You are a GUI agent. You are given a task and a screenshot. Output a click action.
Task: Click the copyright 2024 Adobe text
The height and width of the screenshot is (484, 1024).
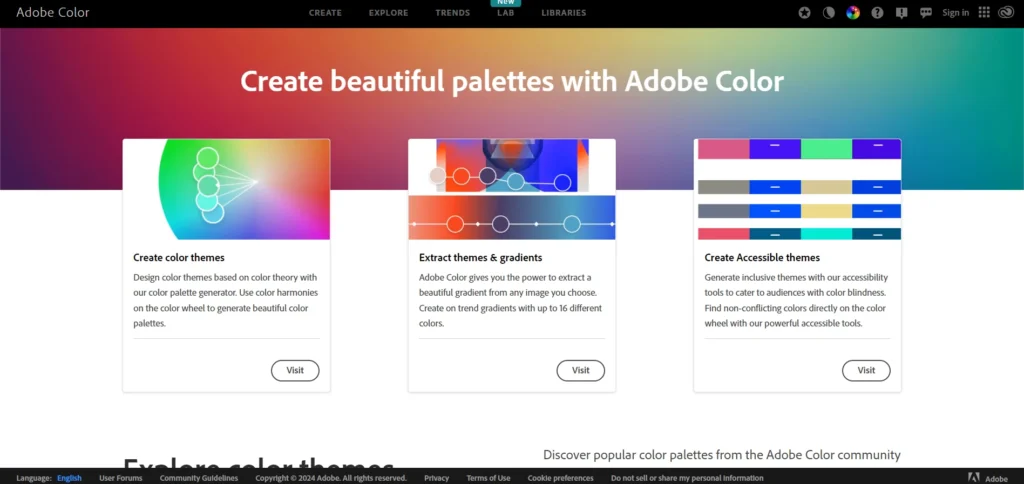click(x=331, y=478)
